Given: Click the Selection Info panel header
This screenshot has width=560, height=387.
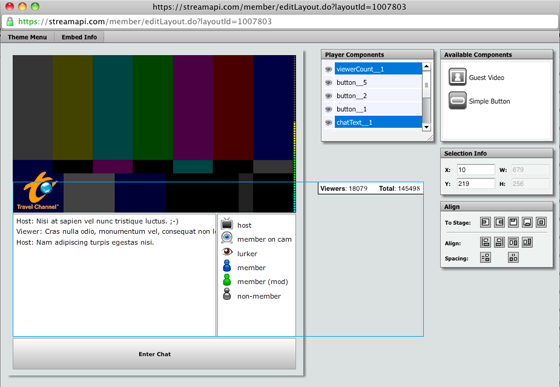Looking at the screenshot, I should coord(496,153).
